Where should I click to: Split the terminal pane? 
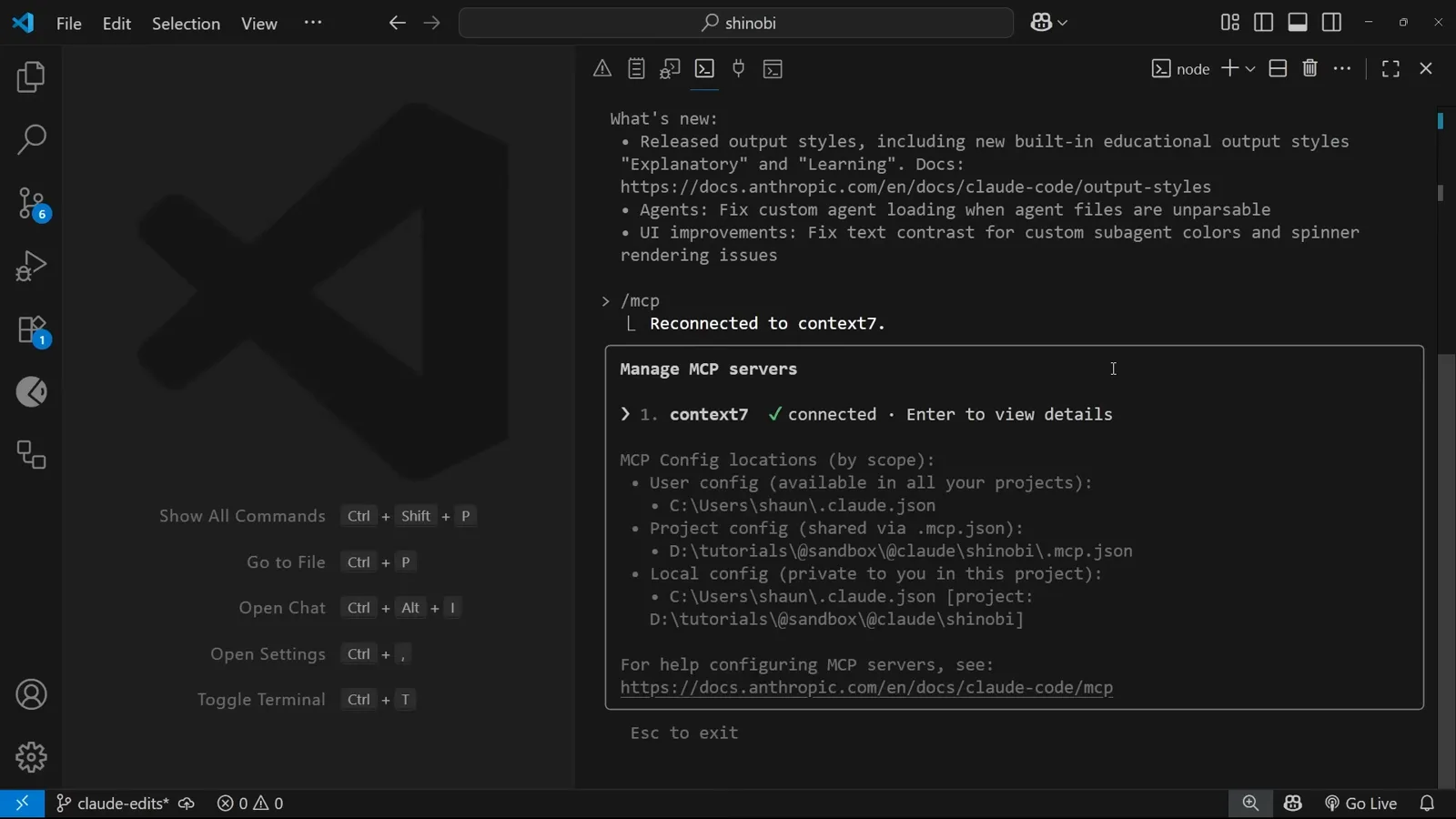click(x=1278, y=68)
